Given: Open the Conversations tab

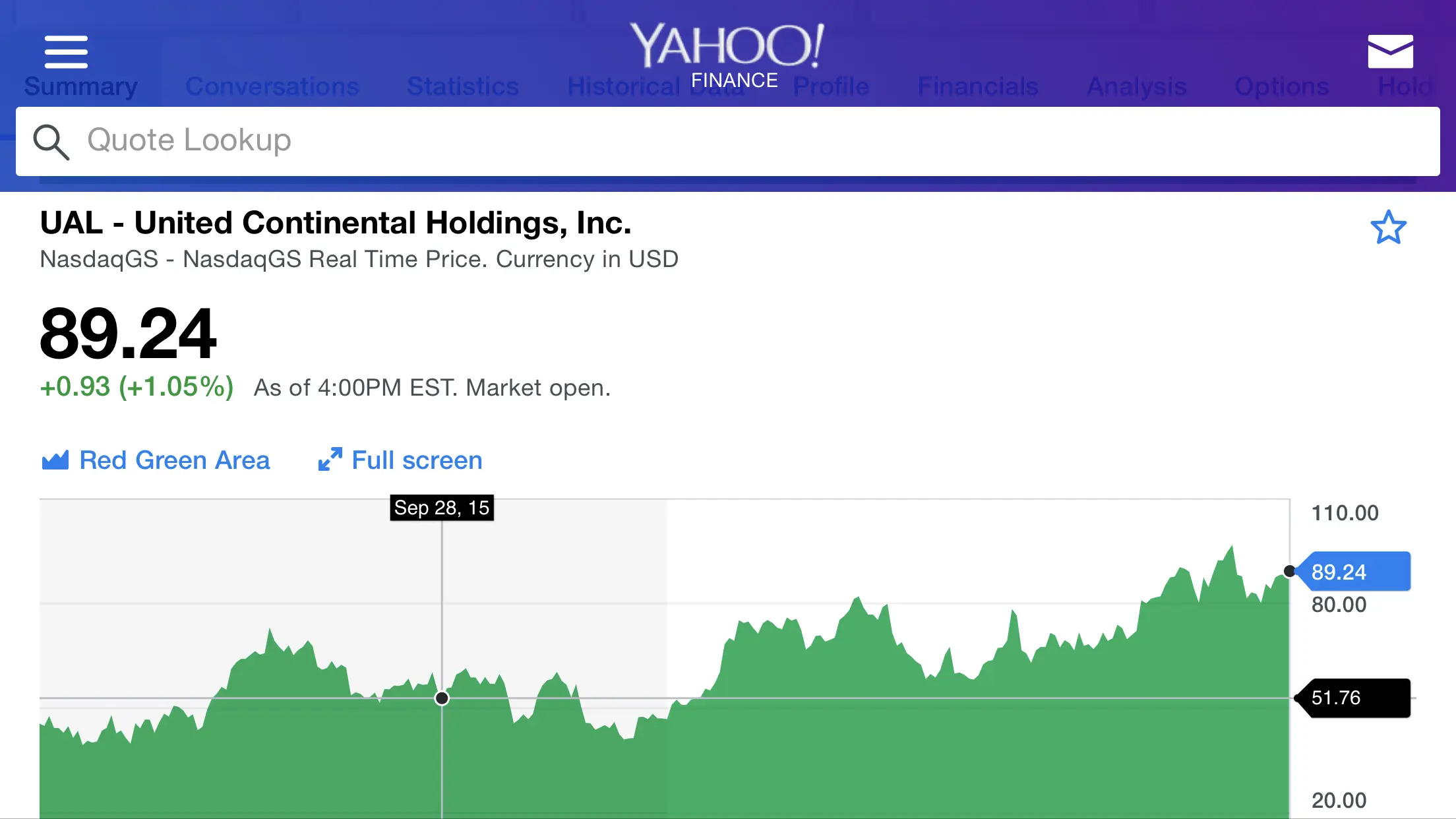Looking at the screenshot, I should (272, 87).
